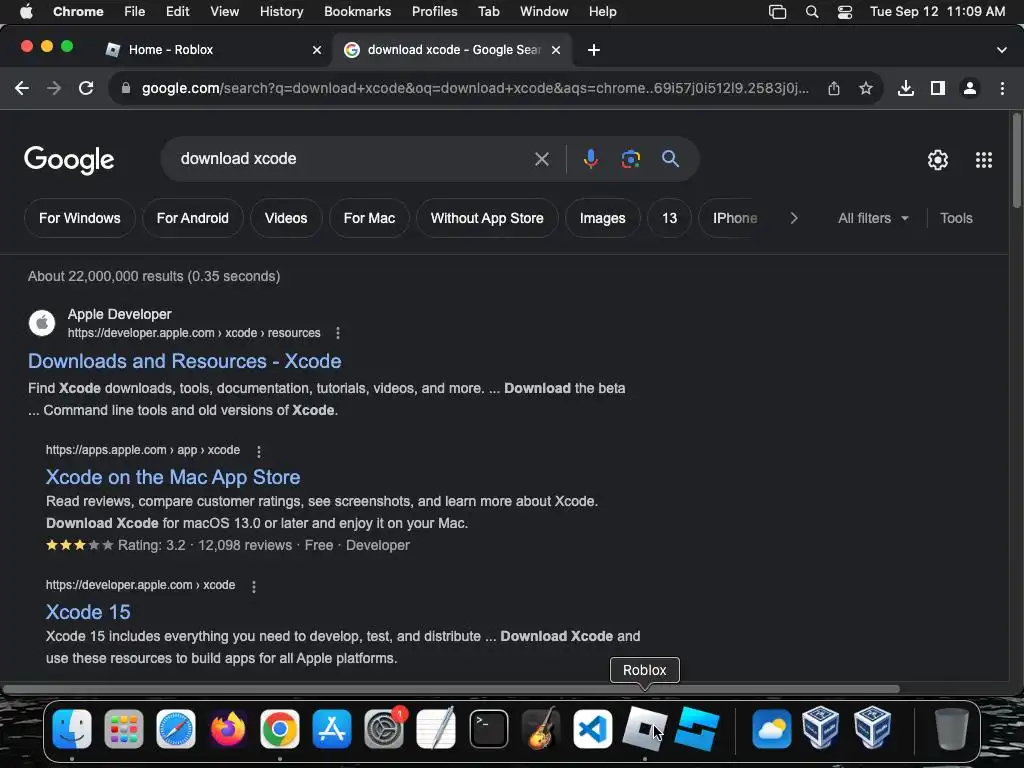Show more filter chips with arrow
The image size is (1024, 768).
(793, 218)
